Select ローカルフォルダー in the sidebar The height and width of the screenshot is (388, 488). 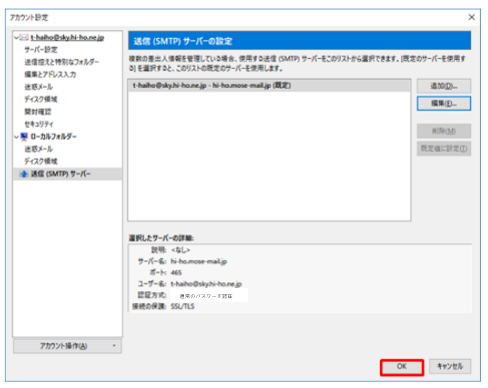click(x=53, y=137)
